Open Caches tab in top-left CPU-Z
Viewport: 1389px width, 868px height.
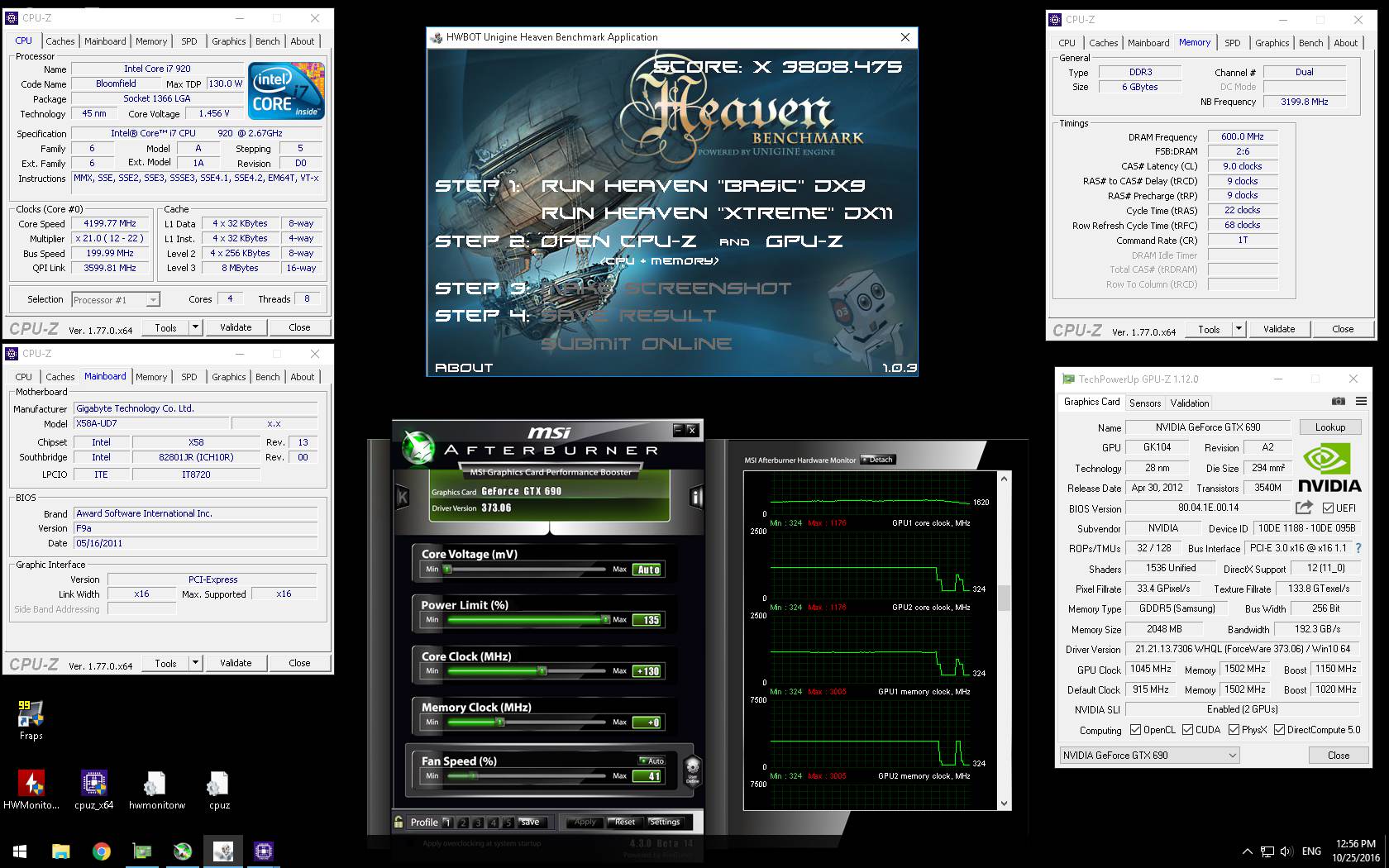pos(60,41)
